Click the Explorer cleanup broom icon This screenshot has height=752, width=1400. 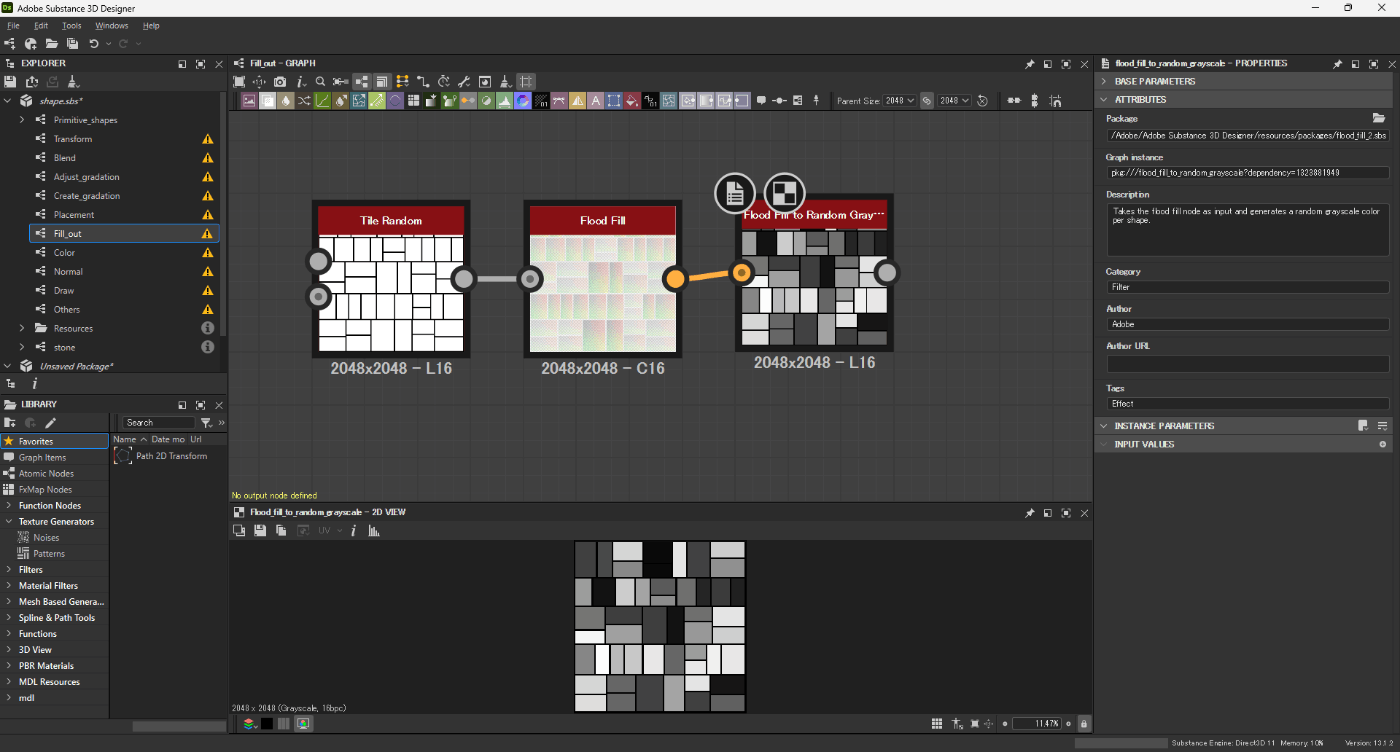coord(73,82)
